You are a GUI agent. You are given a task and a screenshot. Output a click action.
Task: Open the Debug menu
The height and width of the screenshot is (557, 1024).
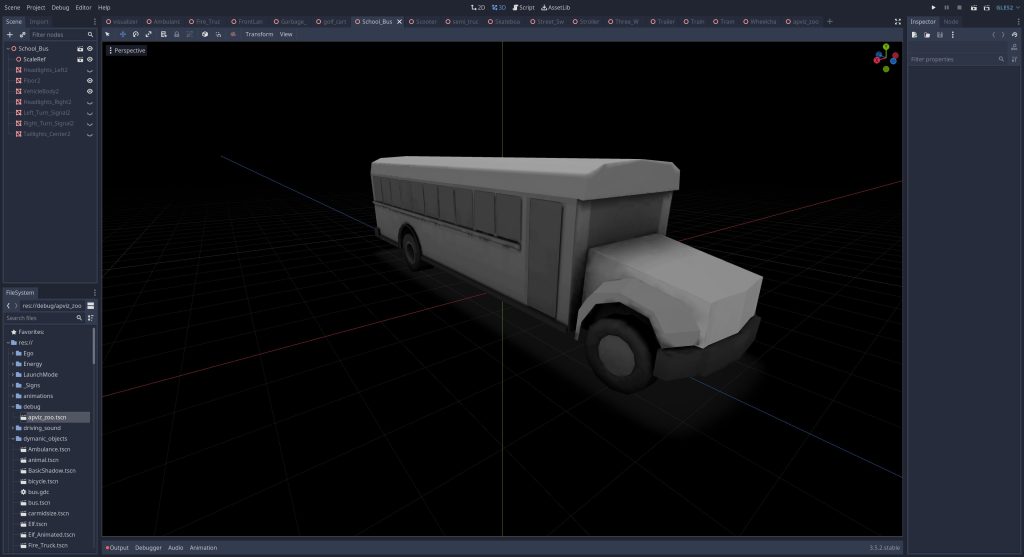(x=60, y=7)
